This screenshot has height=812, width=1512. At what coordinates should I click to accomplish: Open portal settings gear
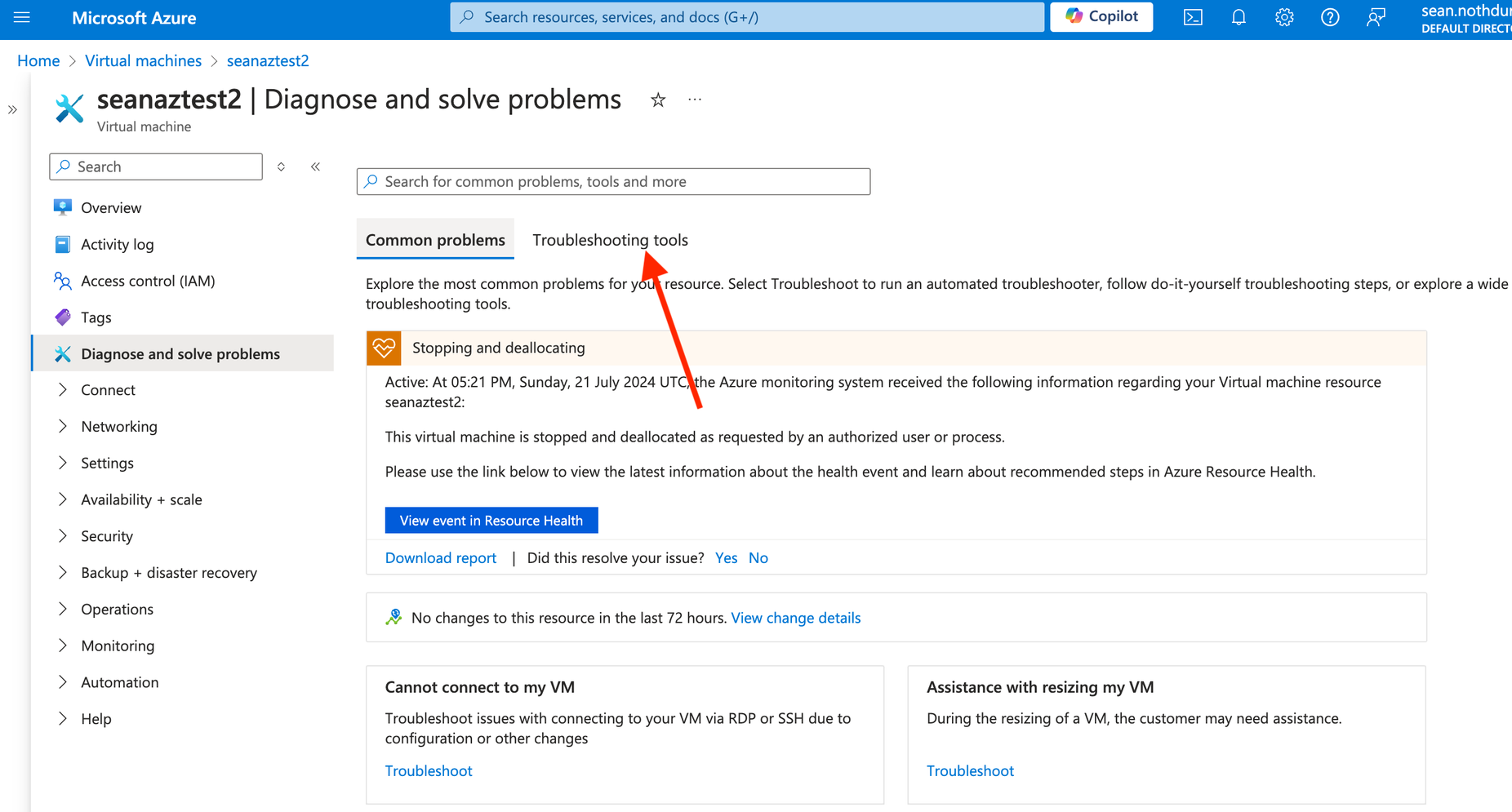click(x=1284, y=17)
